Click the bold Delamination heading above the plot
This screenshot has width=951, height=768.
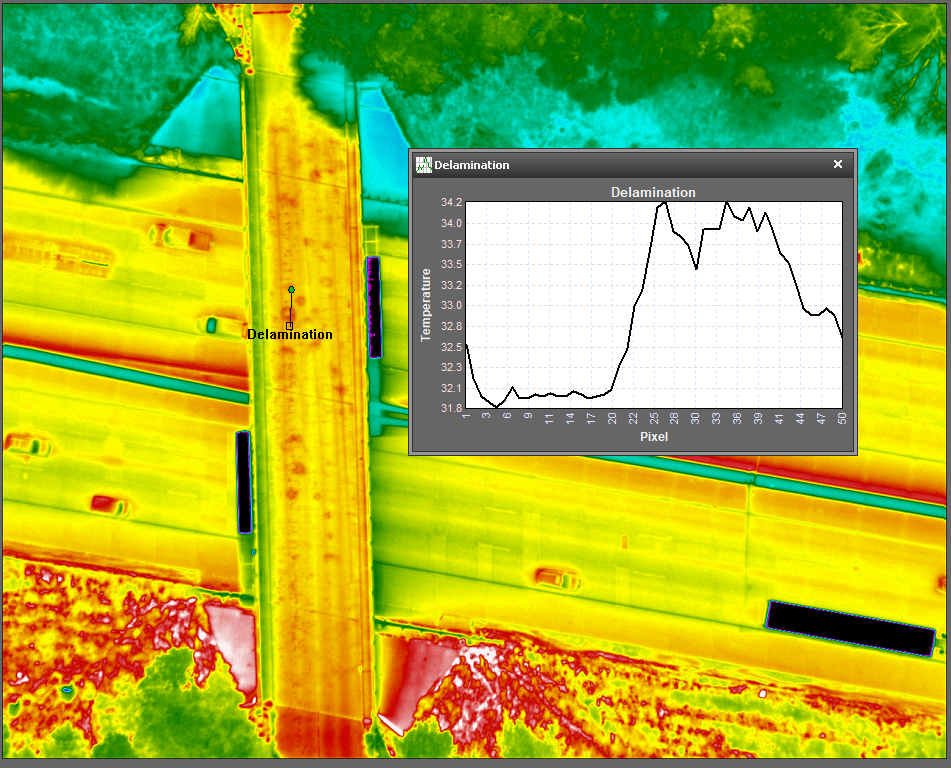(x=653, y=192)
